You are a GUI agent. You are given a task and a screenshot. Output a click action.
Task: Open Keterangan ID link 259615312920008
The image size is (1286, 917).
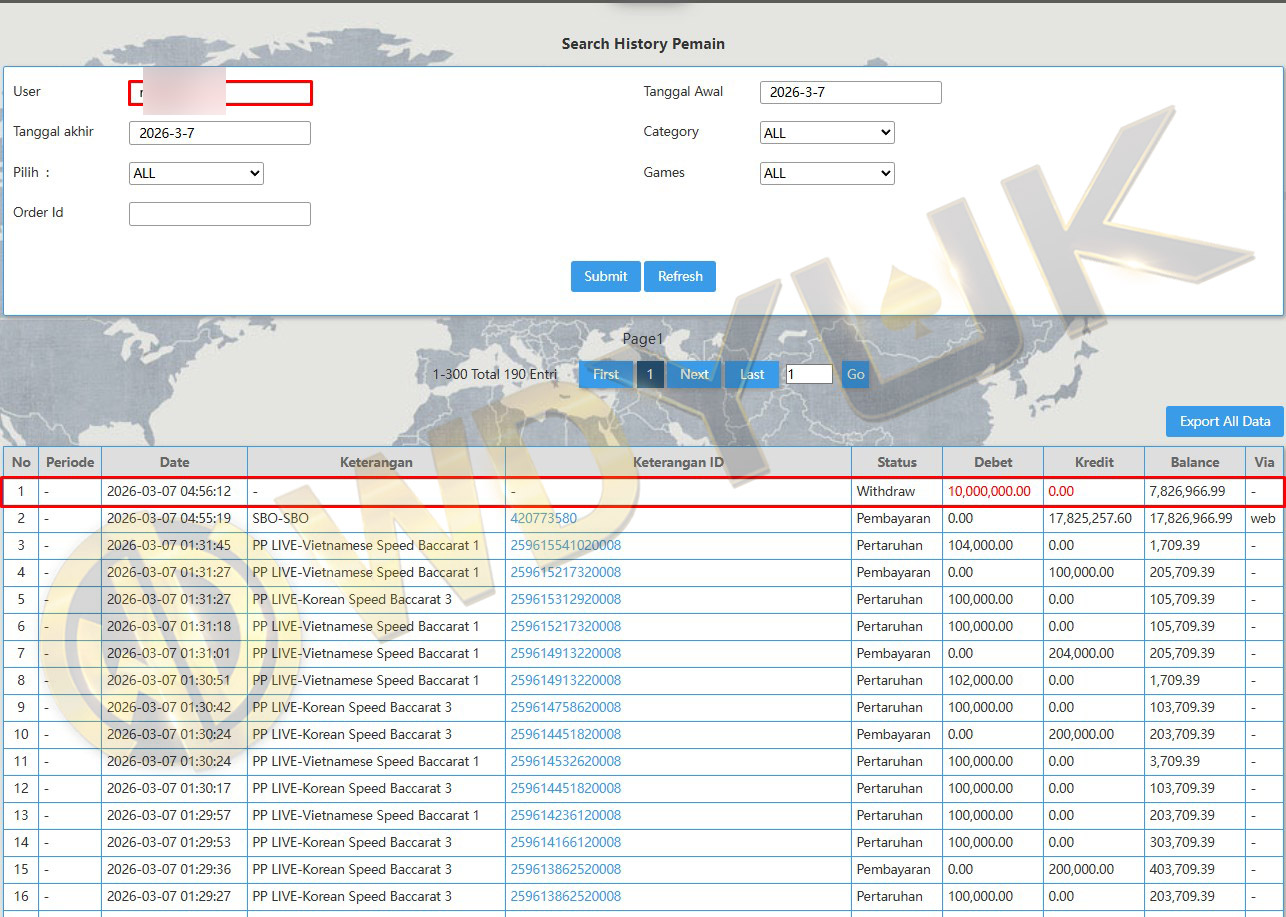[x=565, y=599]
